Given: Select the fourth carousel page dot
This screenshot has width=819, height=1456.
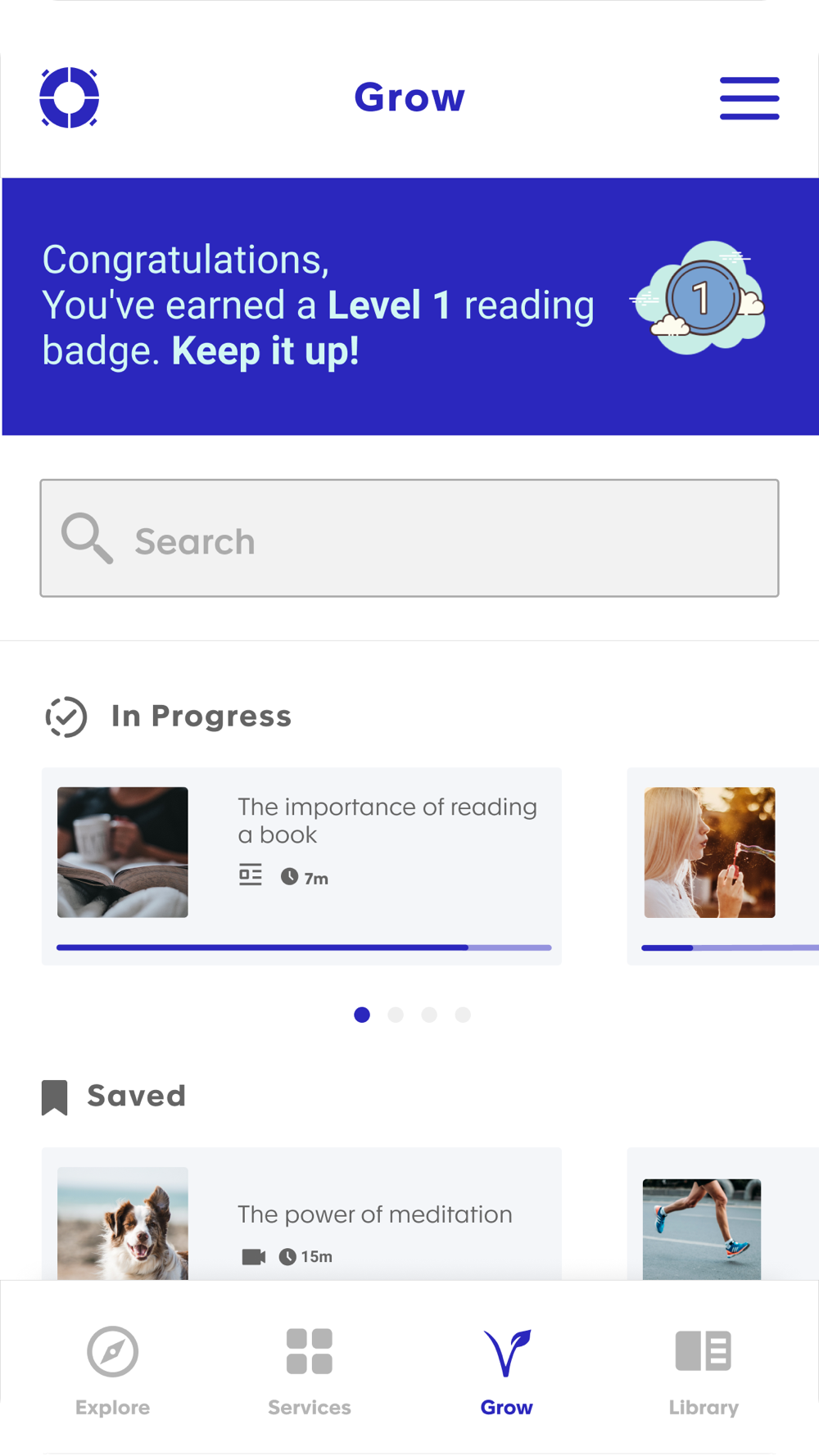Looking at the screenshot, I should (463, 1015).
